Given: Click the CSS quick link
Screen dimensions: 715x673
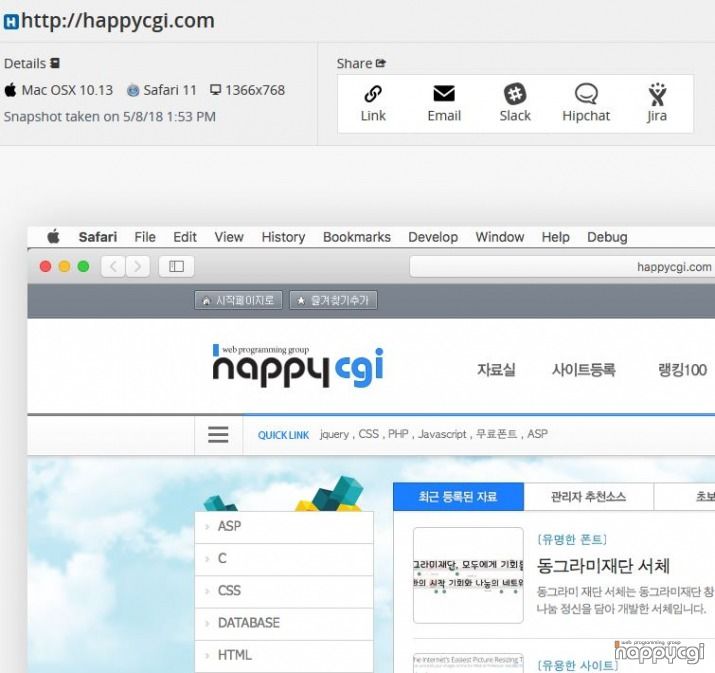Looking at the screenshot, I should [x=368, y=434].
